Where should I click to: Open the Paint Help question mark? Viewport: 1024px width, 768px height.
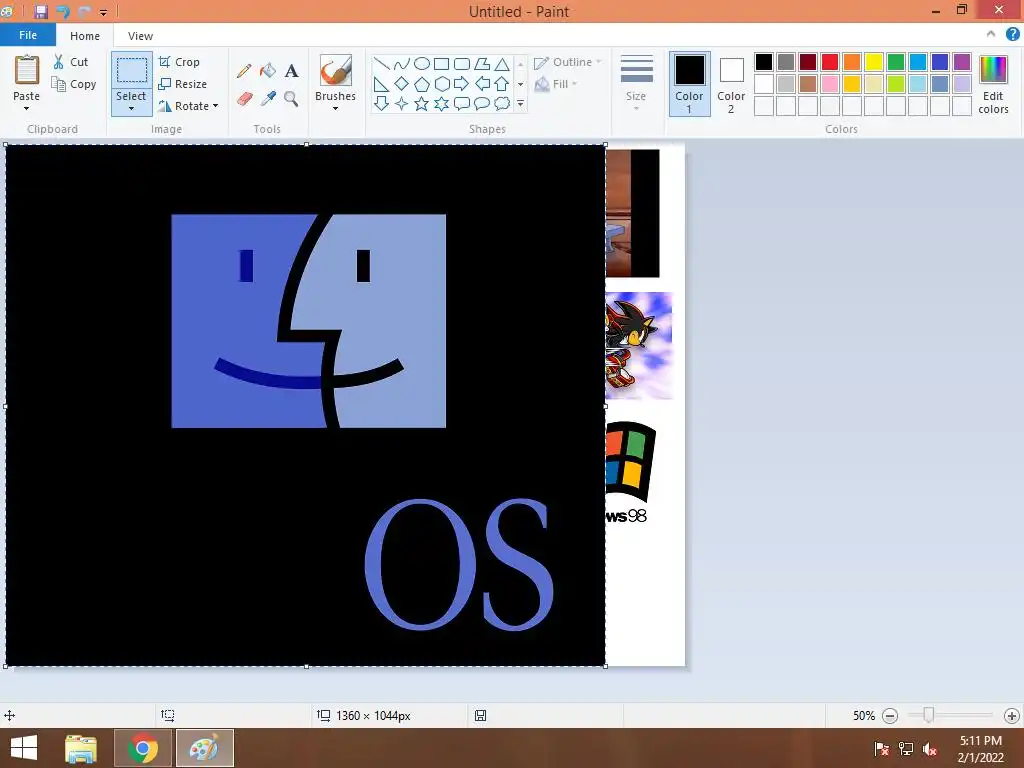pos(1012,34)
